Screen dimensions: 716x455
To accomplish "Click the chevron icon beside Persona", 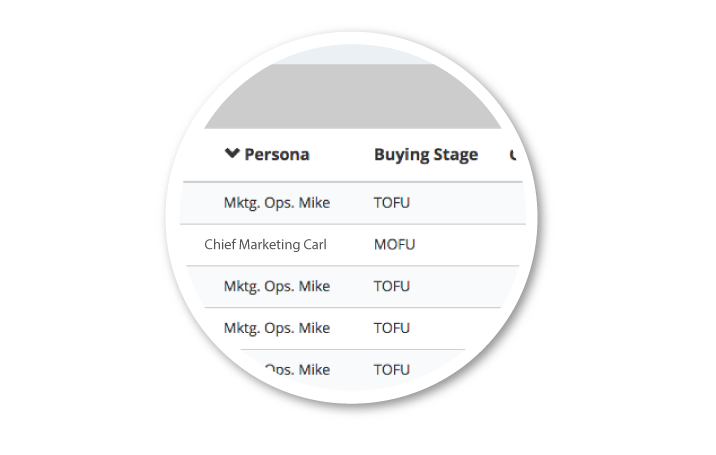I will 232,154.
